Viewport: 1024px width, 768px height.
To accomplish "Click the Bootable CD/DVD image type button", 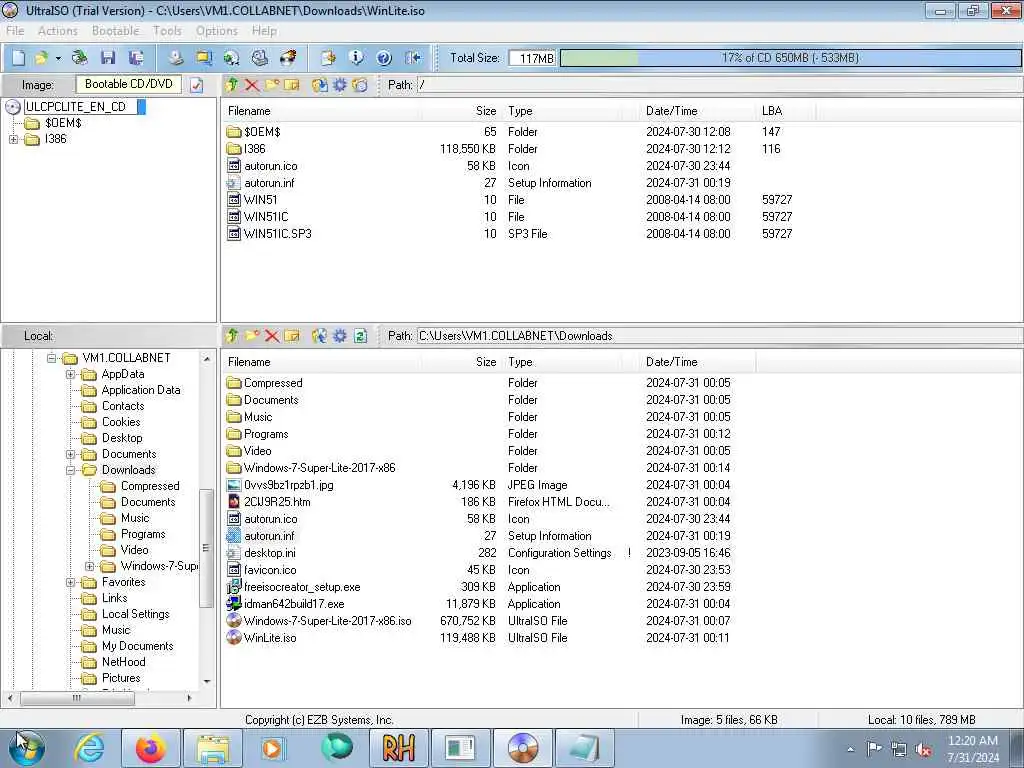I will [x=129, y=84].
